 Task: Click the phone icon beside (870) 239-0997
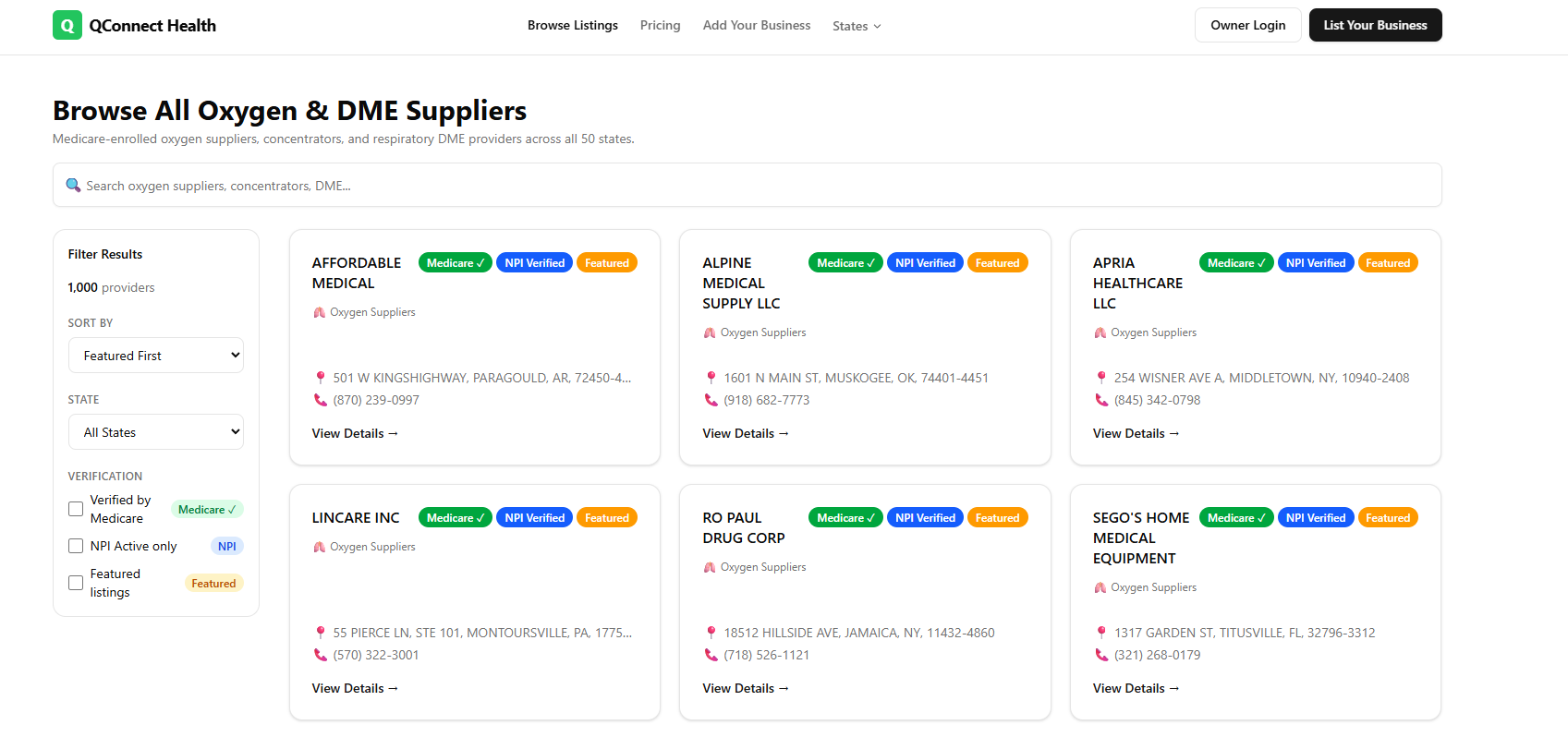[x=320, y=400]
